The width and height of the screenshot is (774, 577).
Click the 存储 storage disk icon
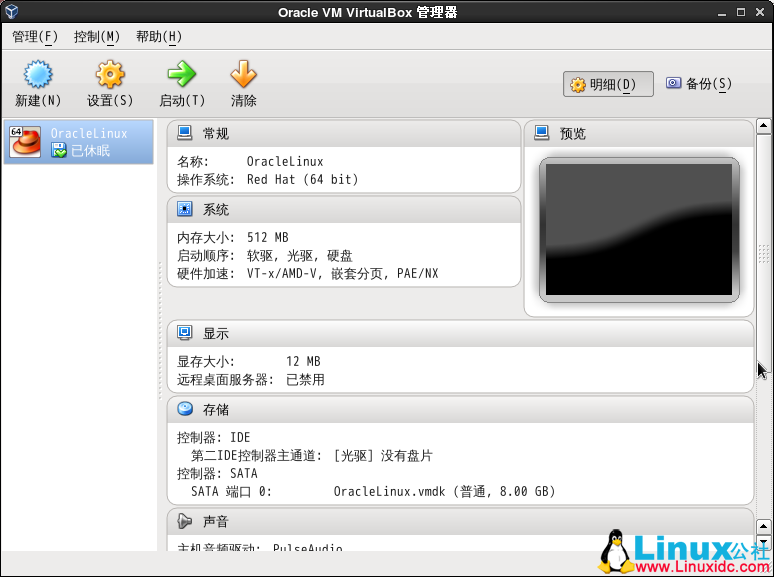coord(185,409)
